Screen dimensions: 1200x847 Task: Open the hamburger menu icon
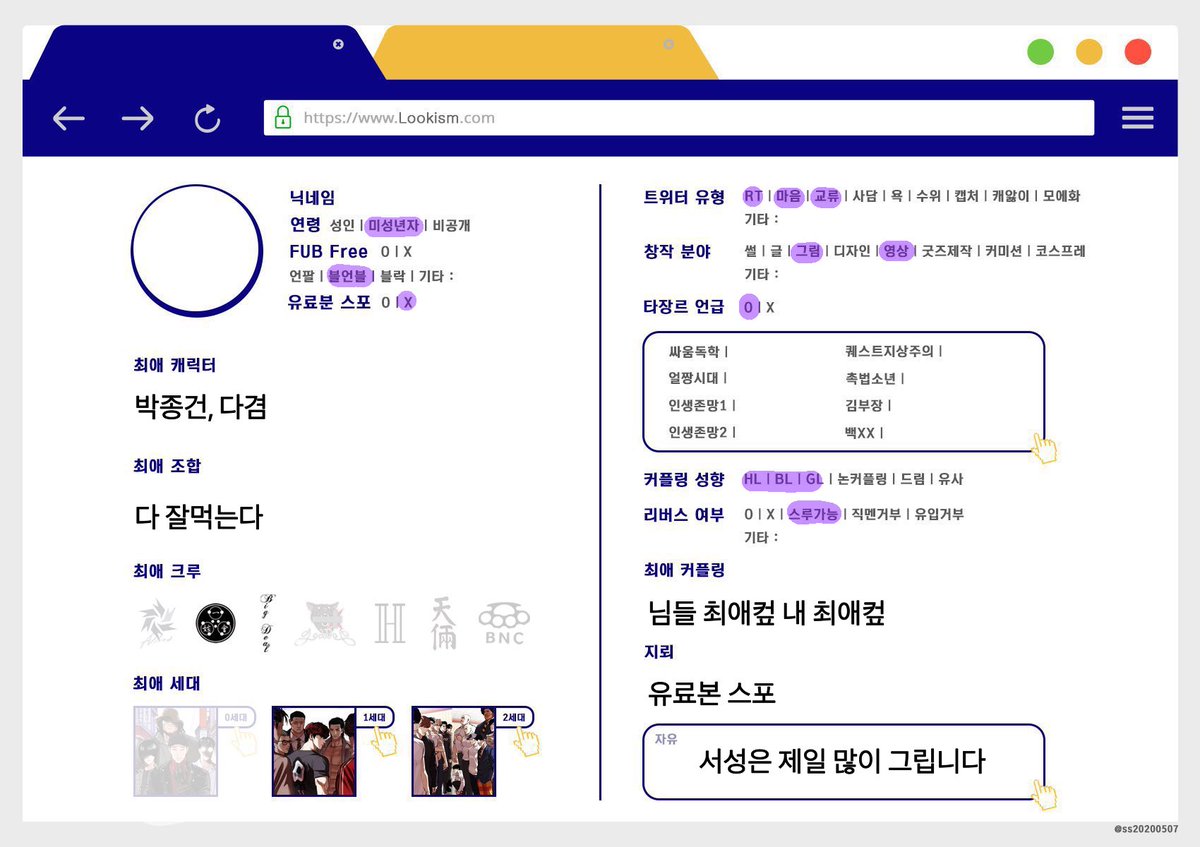tap(1138, 118)
